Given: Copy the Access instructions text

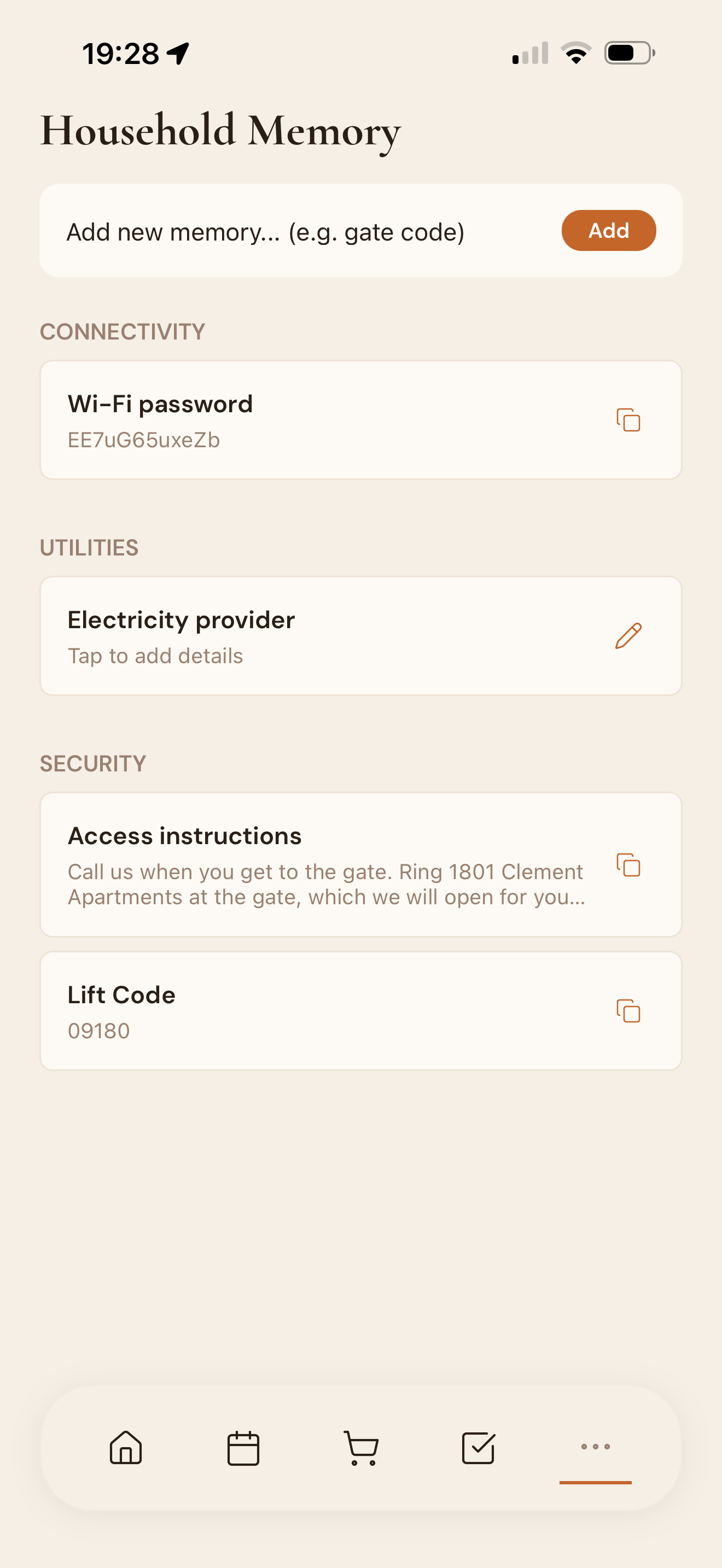Looking at the screenshot, I should click(x=628, y=865).
